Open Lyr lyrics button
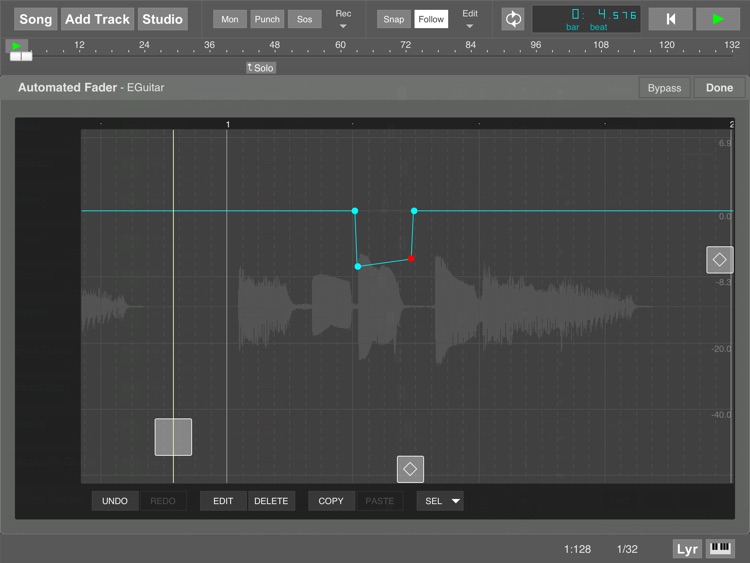750x563 pixels. 687,549
